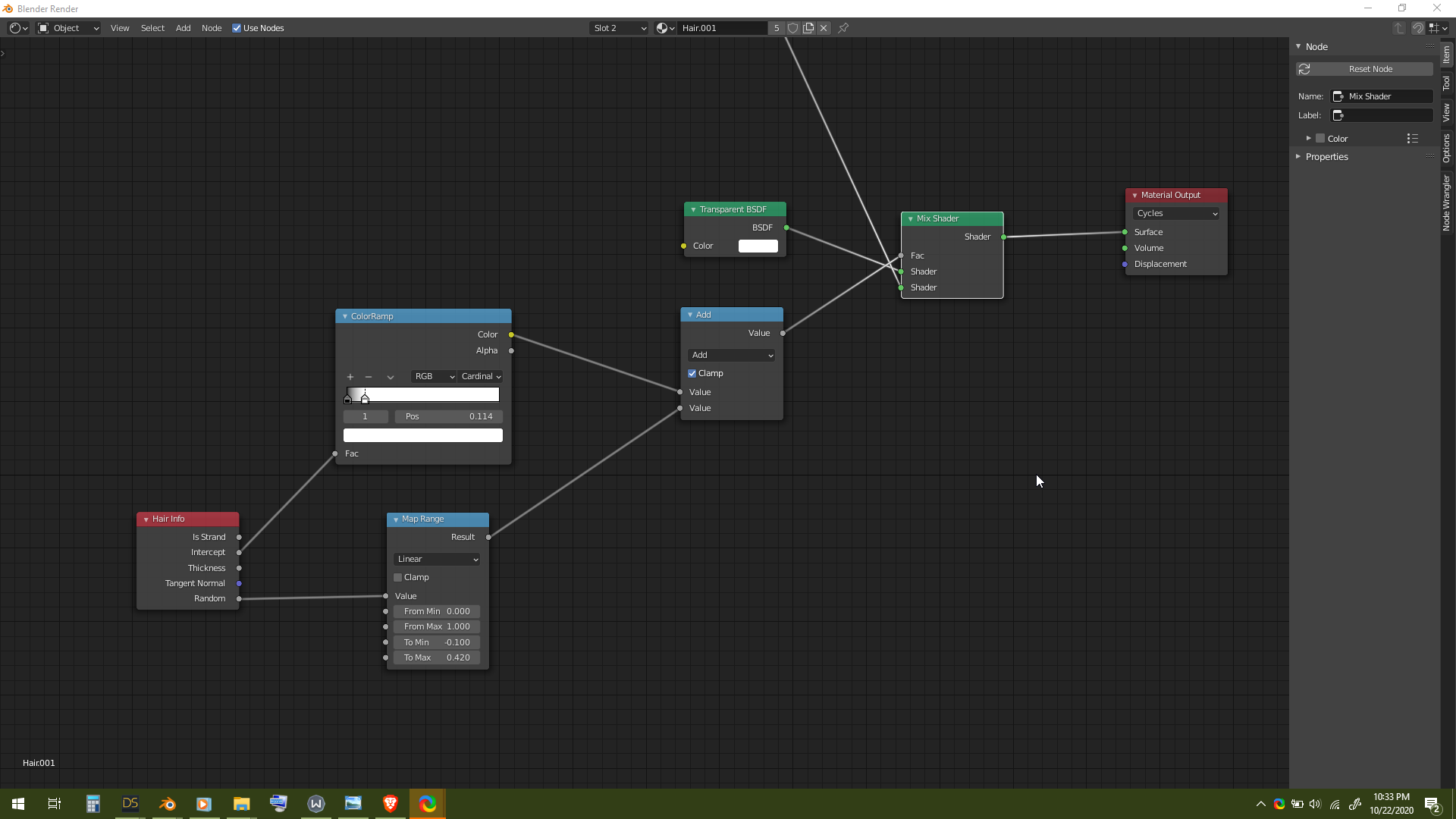
Task: Open the Blender app in the taskbar
Action: (x=167, y=804)
